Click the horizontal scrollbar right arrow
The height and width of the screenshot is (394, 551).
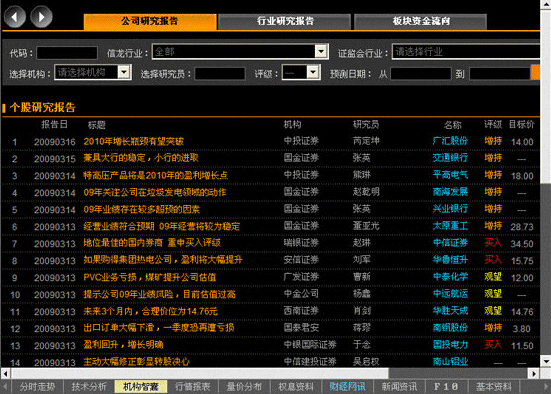coord(534,373)
